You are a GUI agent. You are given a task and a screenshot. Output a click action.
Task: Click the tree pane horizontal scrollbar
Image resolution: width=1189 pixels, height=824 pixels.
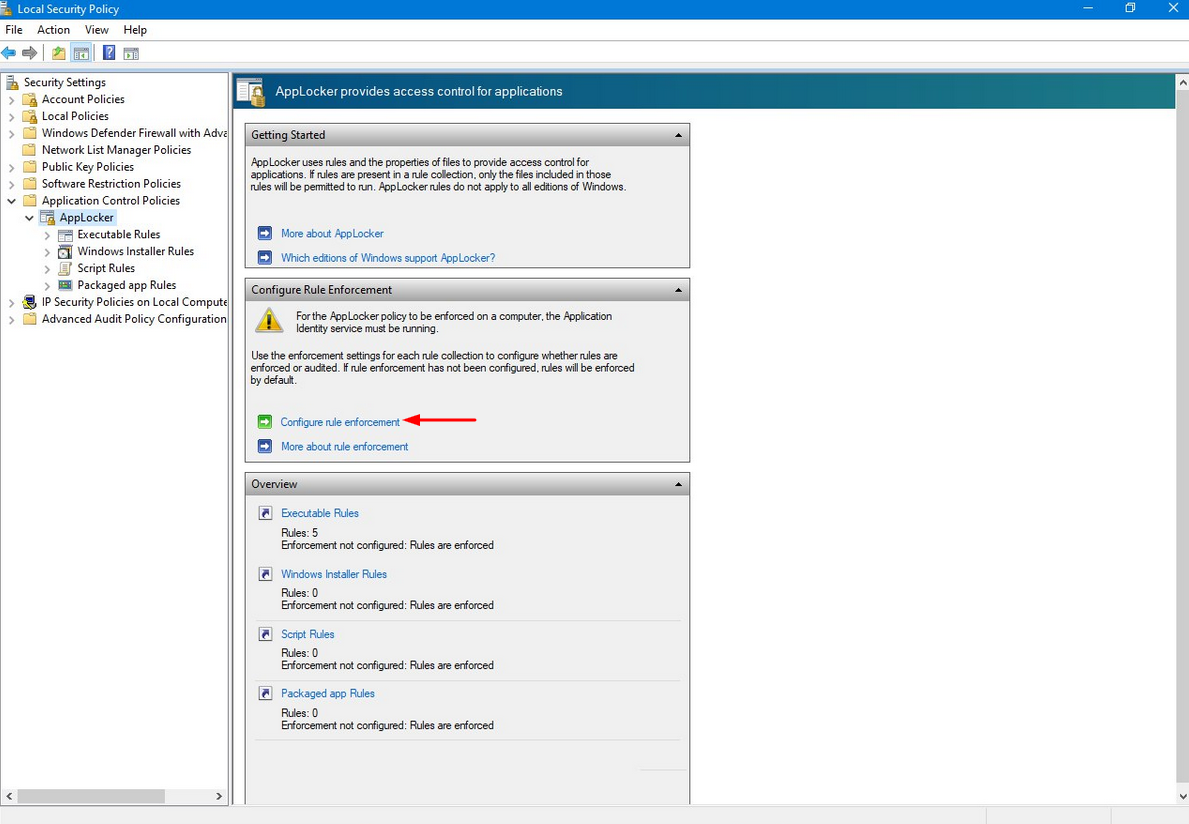[x=90, y=796]
